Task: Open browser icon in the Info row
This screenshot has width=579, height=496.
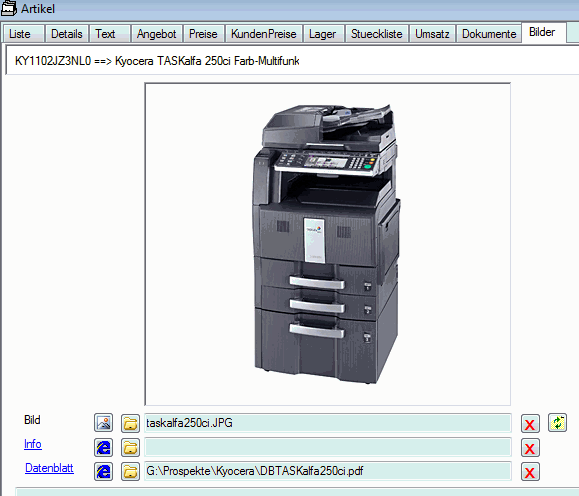Action: [103, 448]
